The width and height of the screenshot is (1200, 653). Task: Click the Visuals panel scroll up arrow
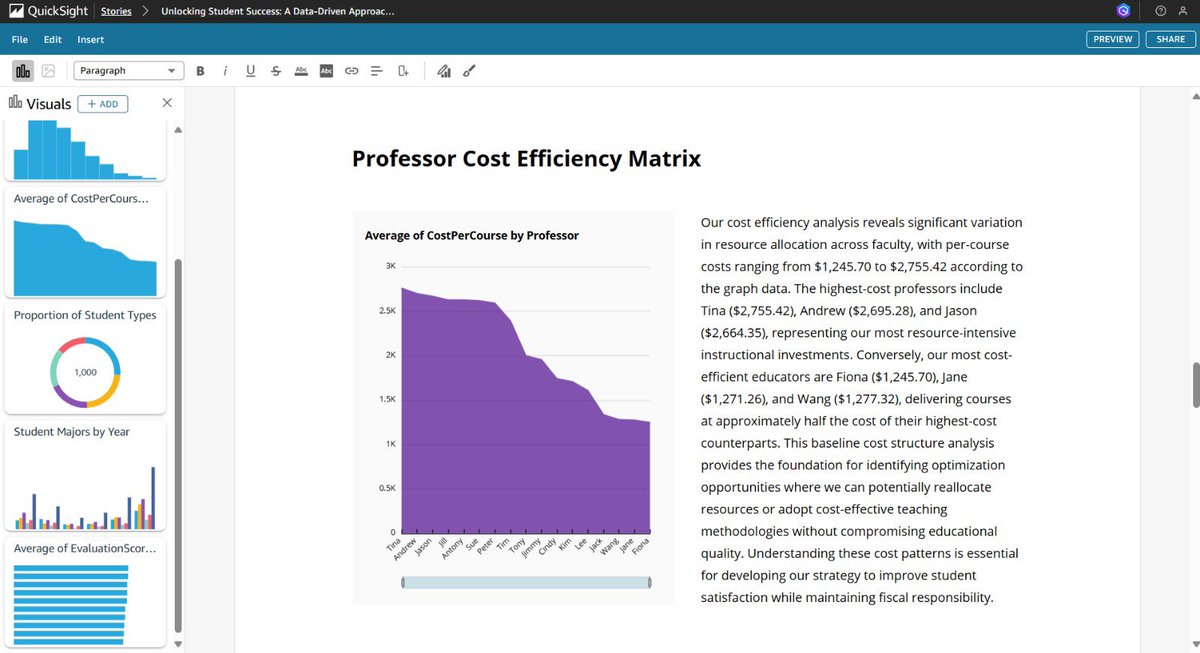coord(179,130)
